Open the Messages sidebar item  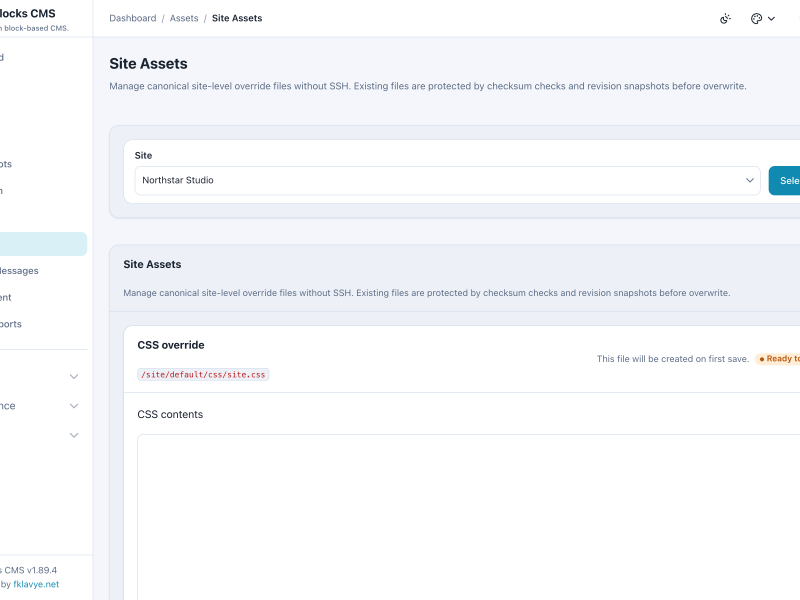(x=19, y=271)
